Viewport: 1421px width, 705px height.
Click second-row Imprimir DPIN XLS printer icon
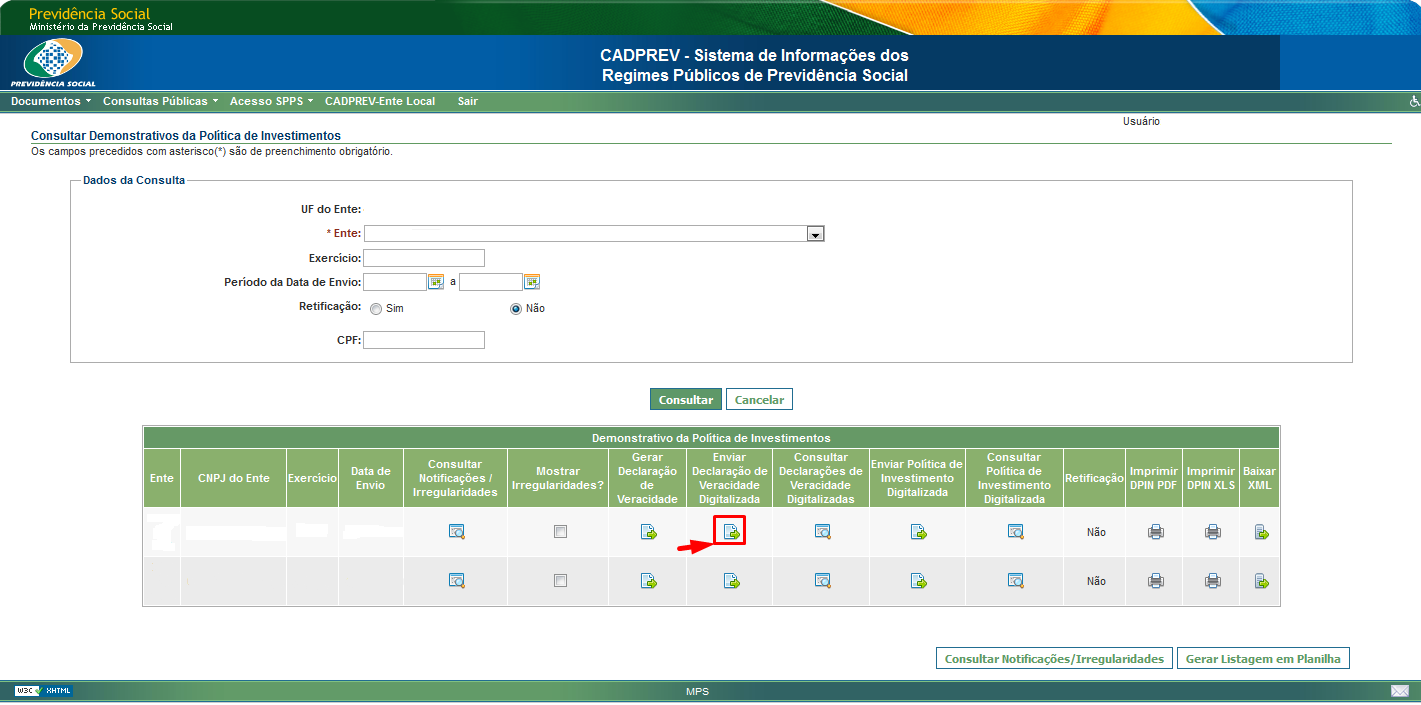click(x=1212, y=580)
